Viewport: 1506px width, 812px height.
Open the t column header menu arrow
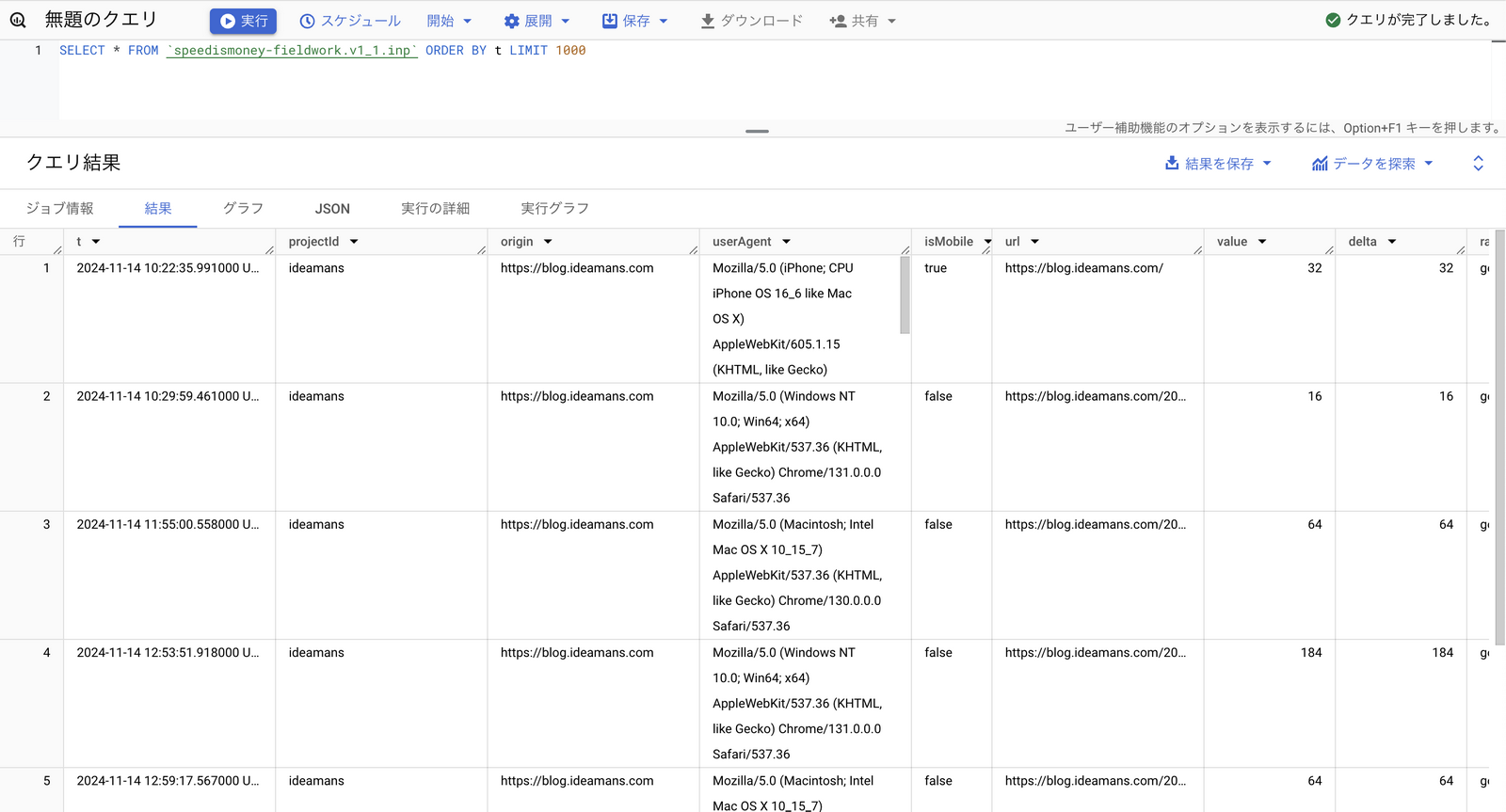[96, 242]
